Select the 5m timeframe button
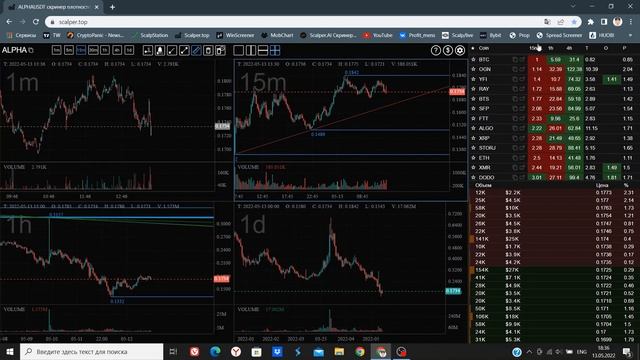Viewport: 640px width, 360px height. click(69, 50)
